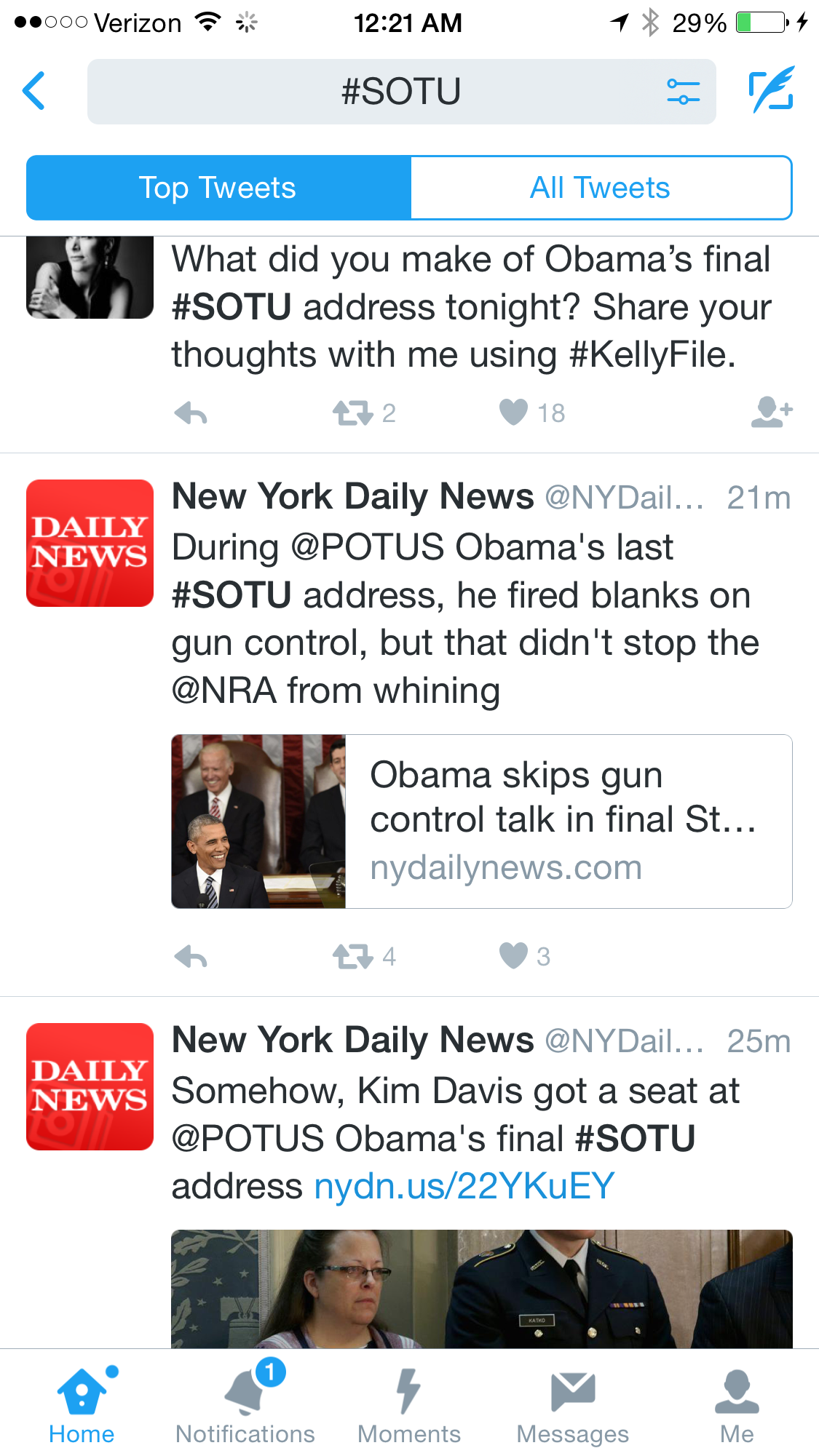Like the #KellyFile tweet
Viewport: 819px width, 1456px height.
pyautogui.click(x=513, y=413)
